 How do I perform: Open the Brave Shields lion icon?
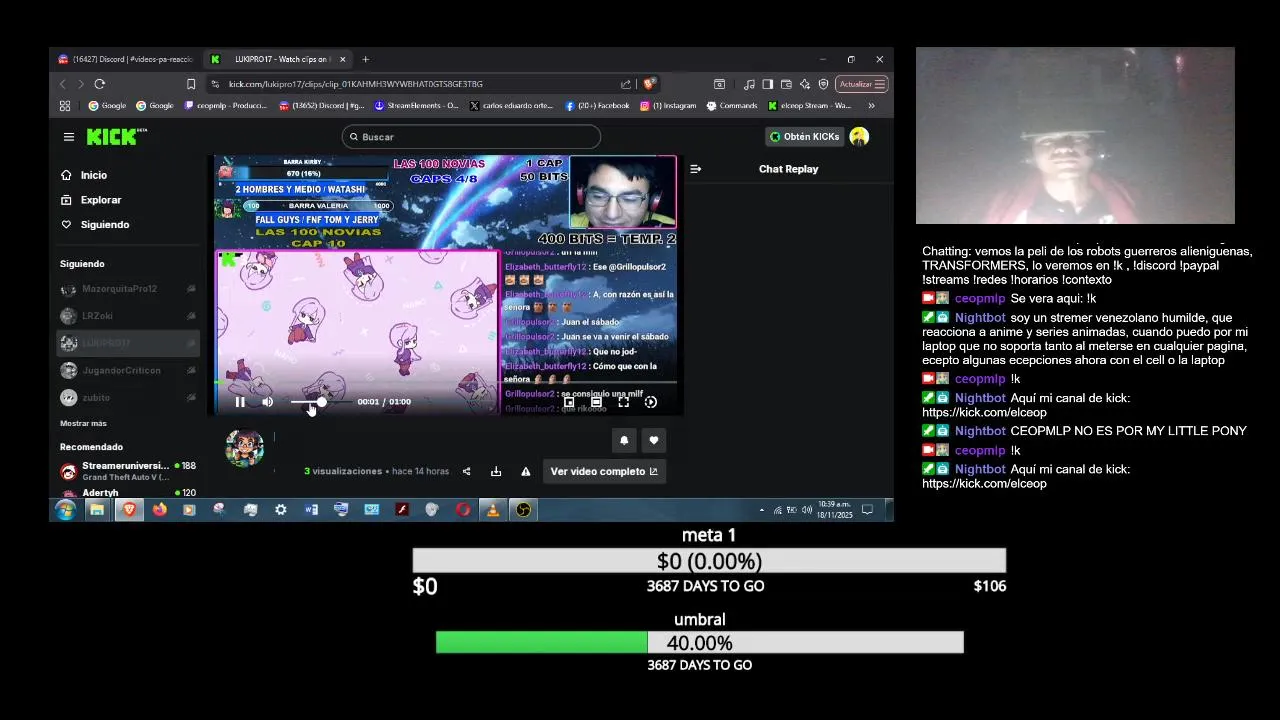[x=648, y=84]
